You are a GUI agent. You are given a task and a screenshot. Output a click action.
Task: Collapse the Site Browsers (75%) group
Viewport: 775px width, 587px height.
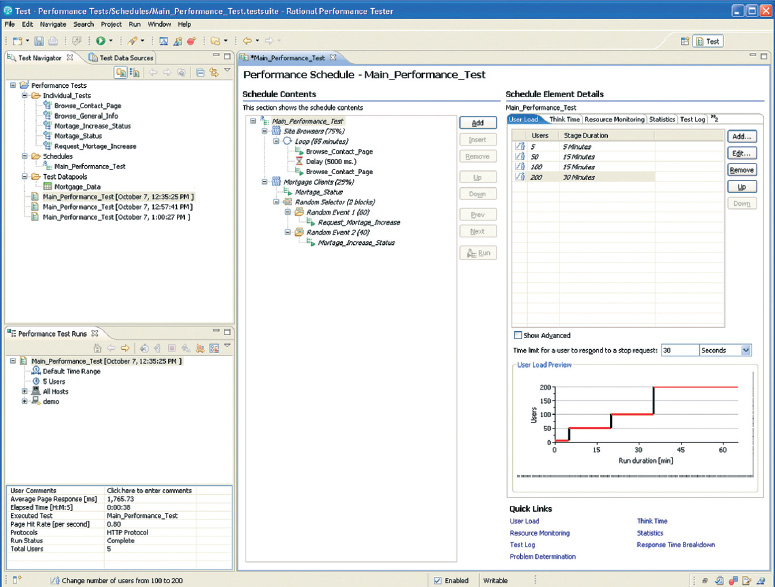pos(264,131)
